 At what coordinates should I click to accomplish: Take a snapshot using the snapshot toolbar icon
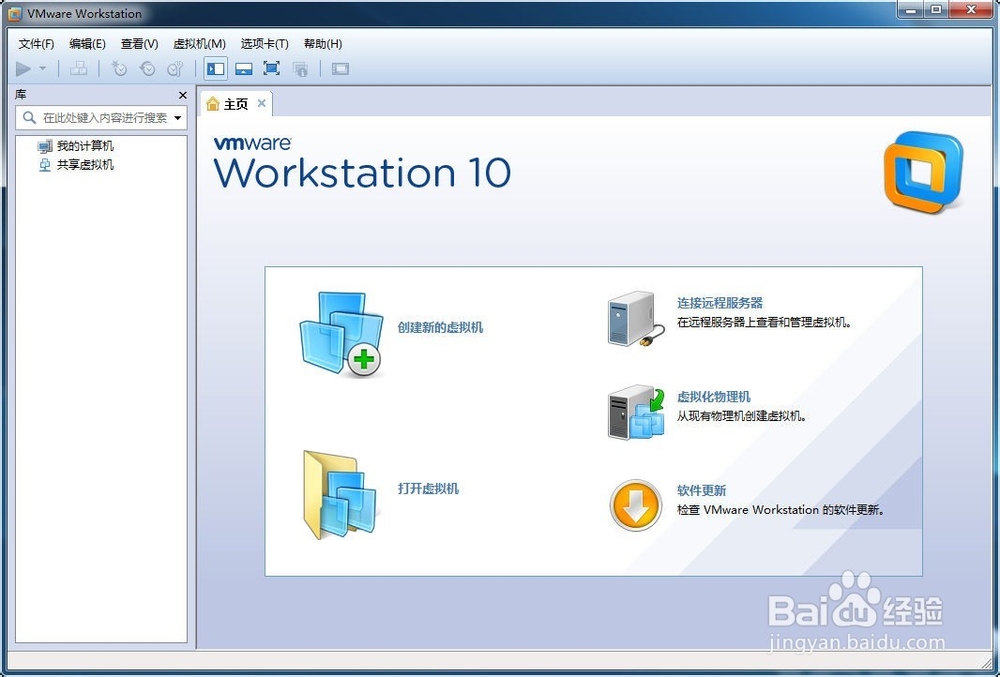click(119, 68)
